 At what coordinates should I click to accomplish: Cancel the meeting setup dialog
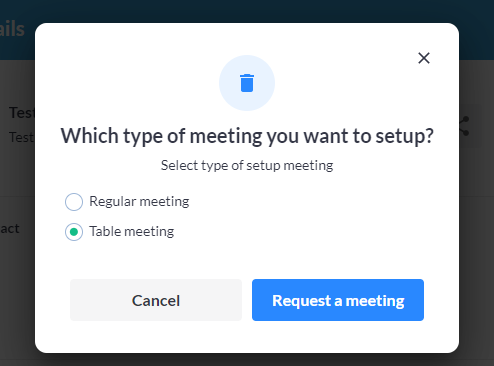(x=156, y=300)
